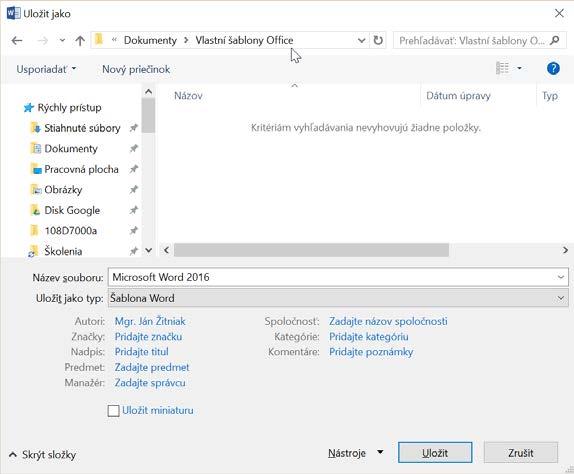Click the sidebar vertical scrollbar thumb
Screen dimensions: 574x474
[148, 116]
